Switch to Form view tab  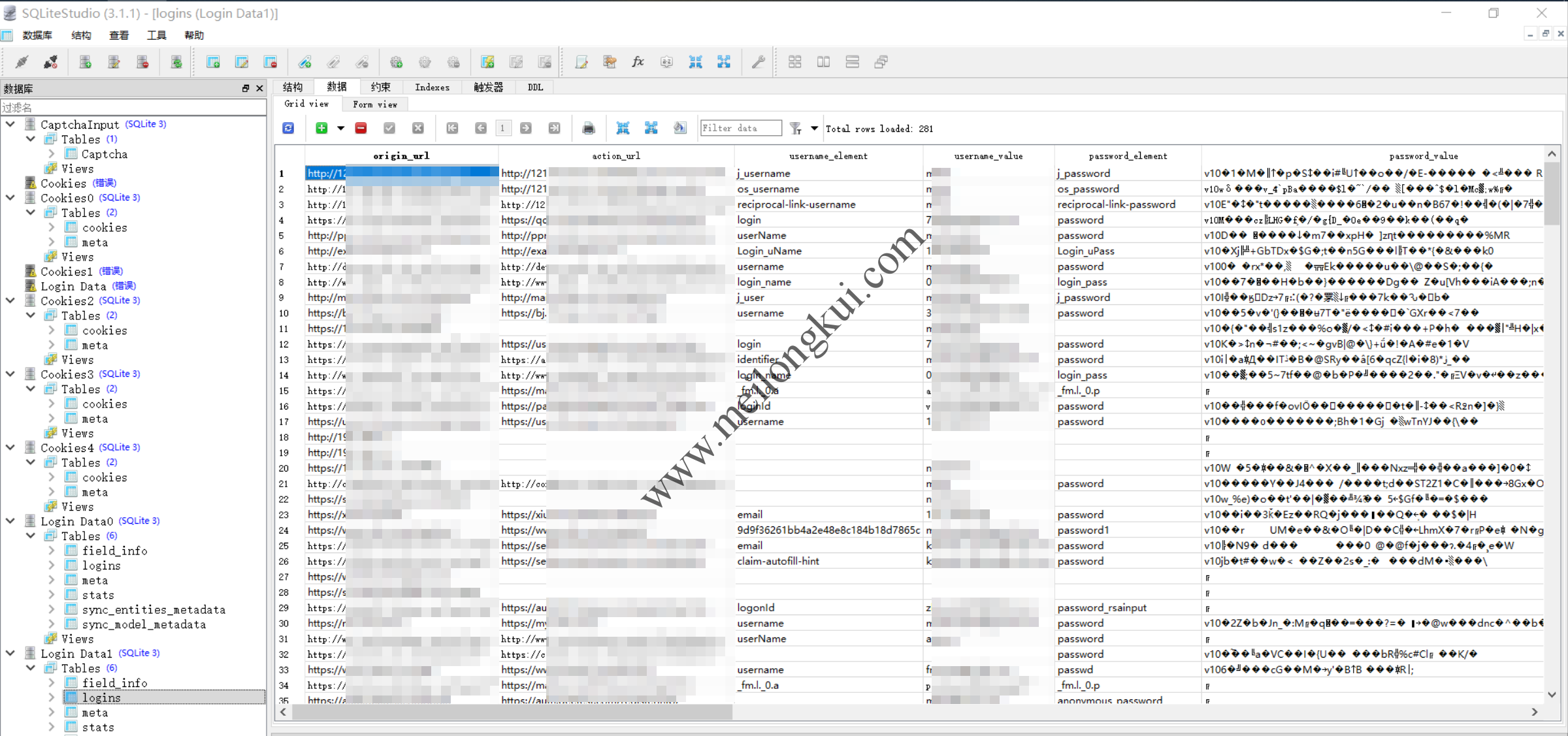pos(374,104)
